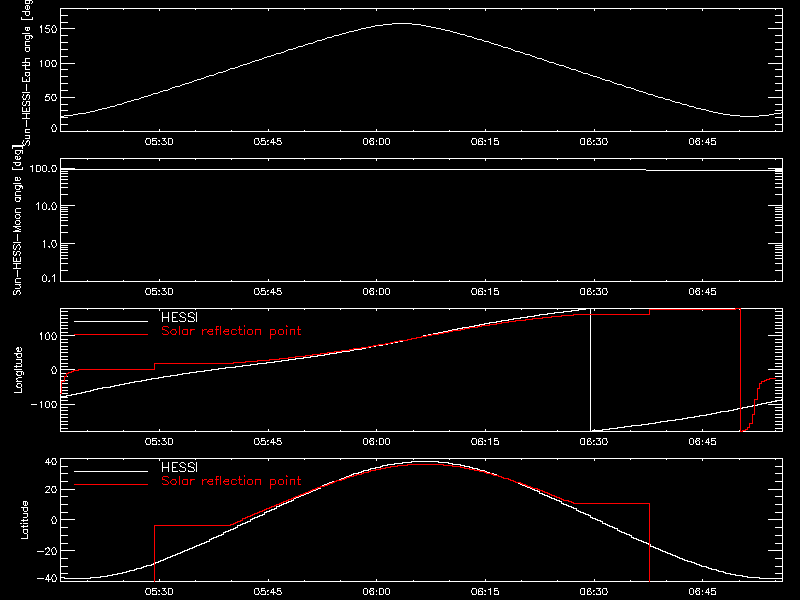Click 06:30 label under Longitude plot
800x600 pixels.
pos(593,441)
